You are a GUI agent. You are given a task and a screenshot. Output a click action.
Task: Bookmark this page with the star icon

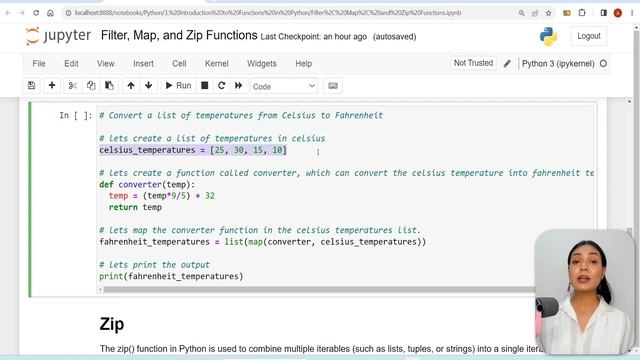pos(549,13)
